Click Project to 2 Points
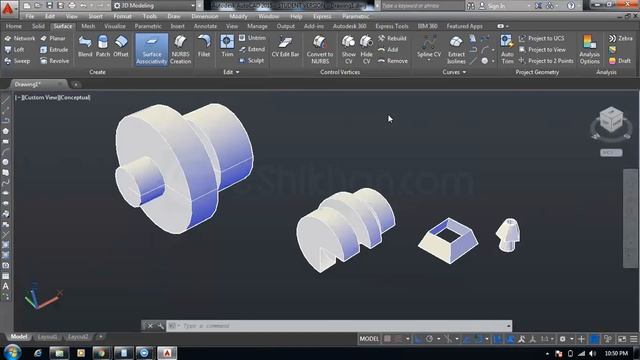 pyautogui.click(x=546, y=61)
